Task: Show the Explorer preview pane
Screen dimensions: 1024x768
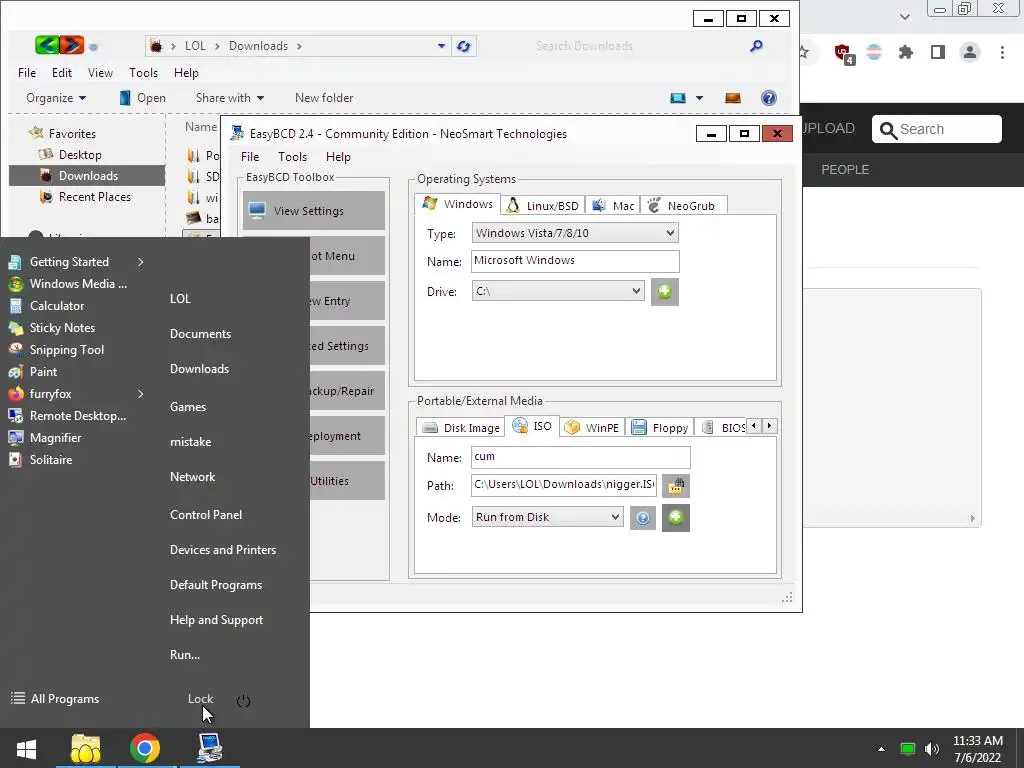Action: point(733,98)
